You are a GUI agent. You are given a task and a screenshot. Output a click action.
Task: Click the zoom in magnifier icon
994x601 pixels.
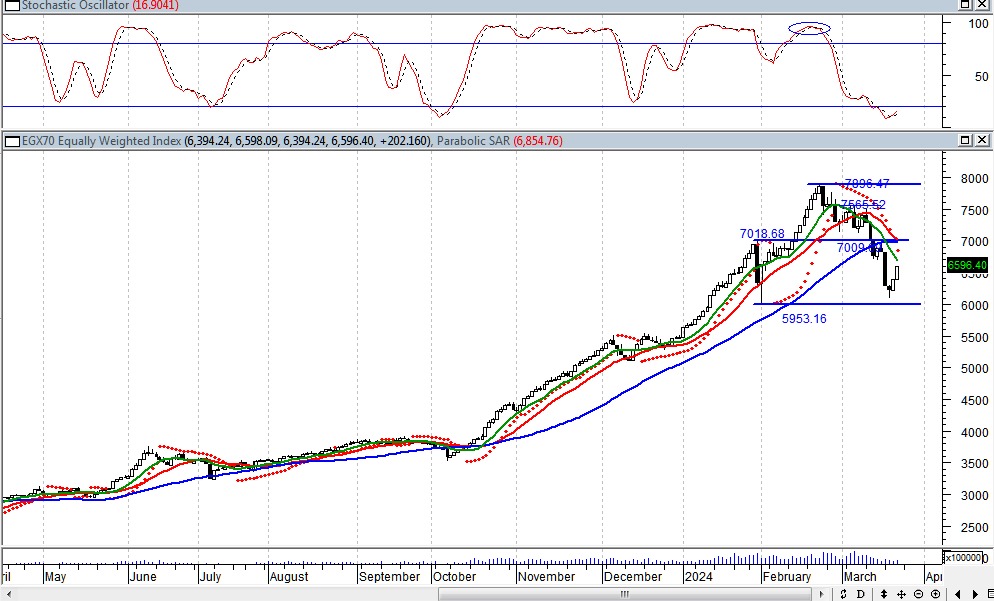935,594
